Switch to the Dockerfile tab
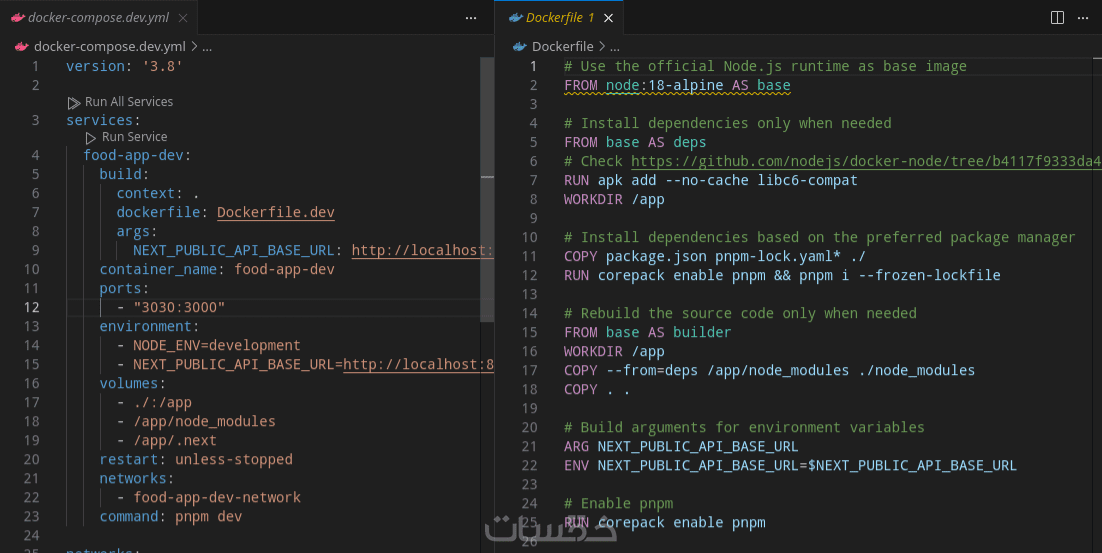The height and width of the screenshot is (553, 1102). coord(559,18)
